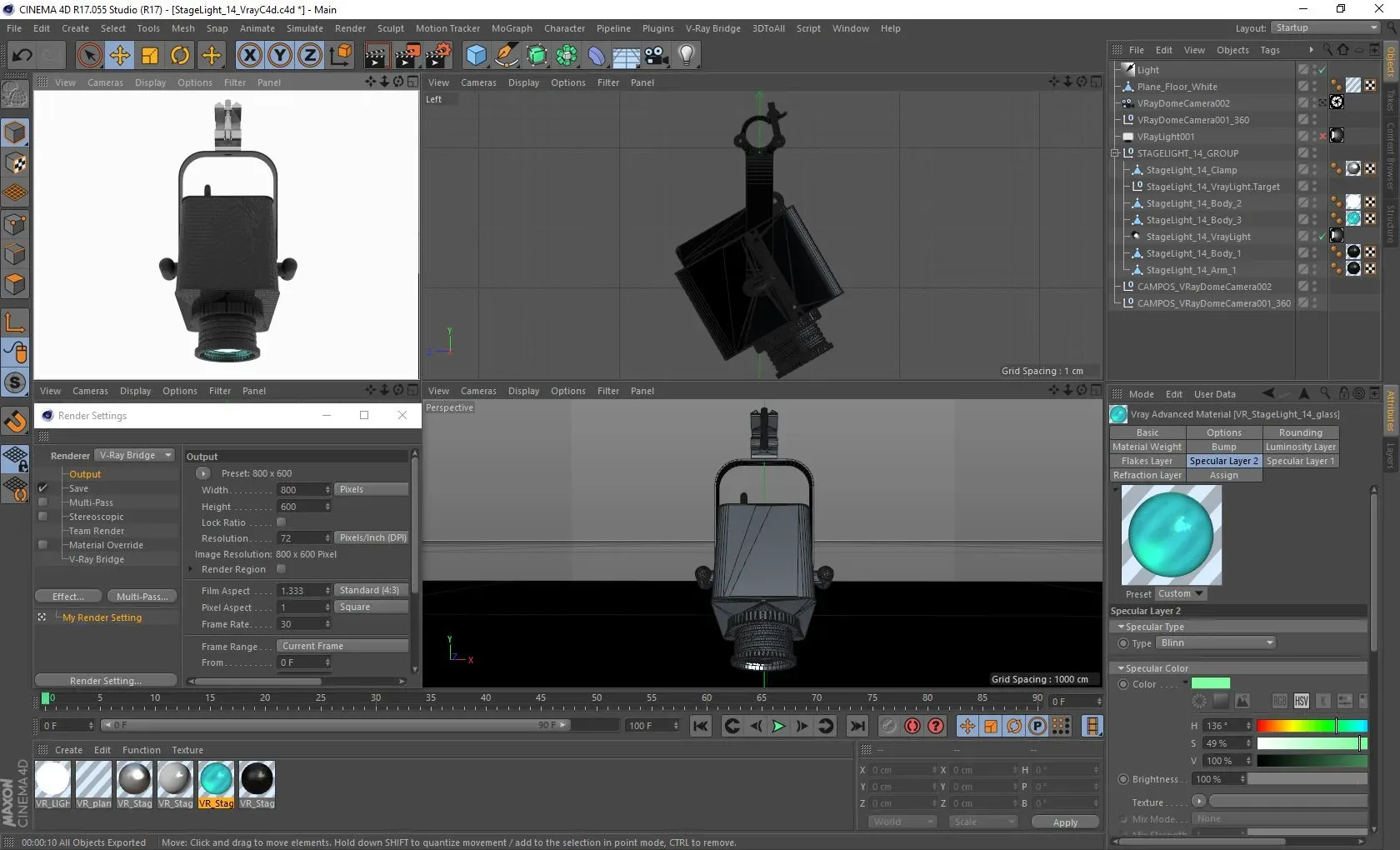Toggle visibility dots for Light object
Image resolution: width=1400 pixels, height=850 pixels.
point(1315,70)
